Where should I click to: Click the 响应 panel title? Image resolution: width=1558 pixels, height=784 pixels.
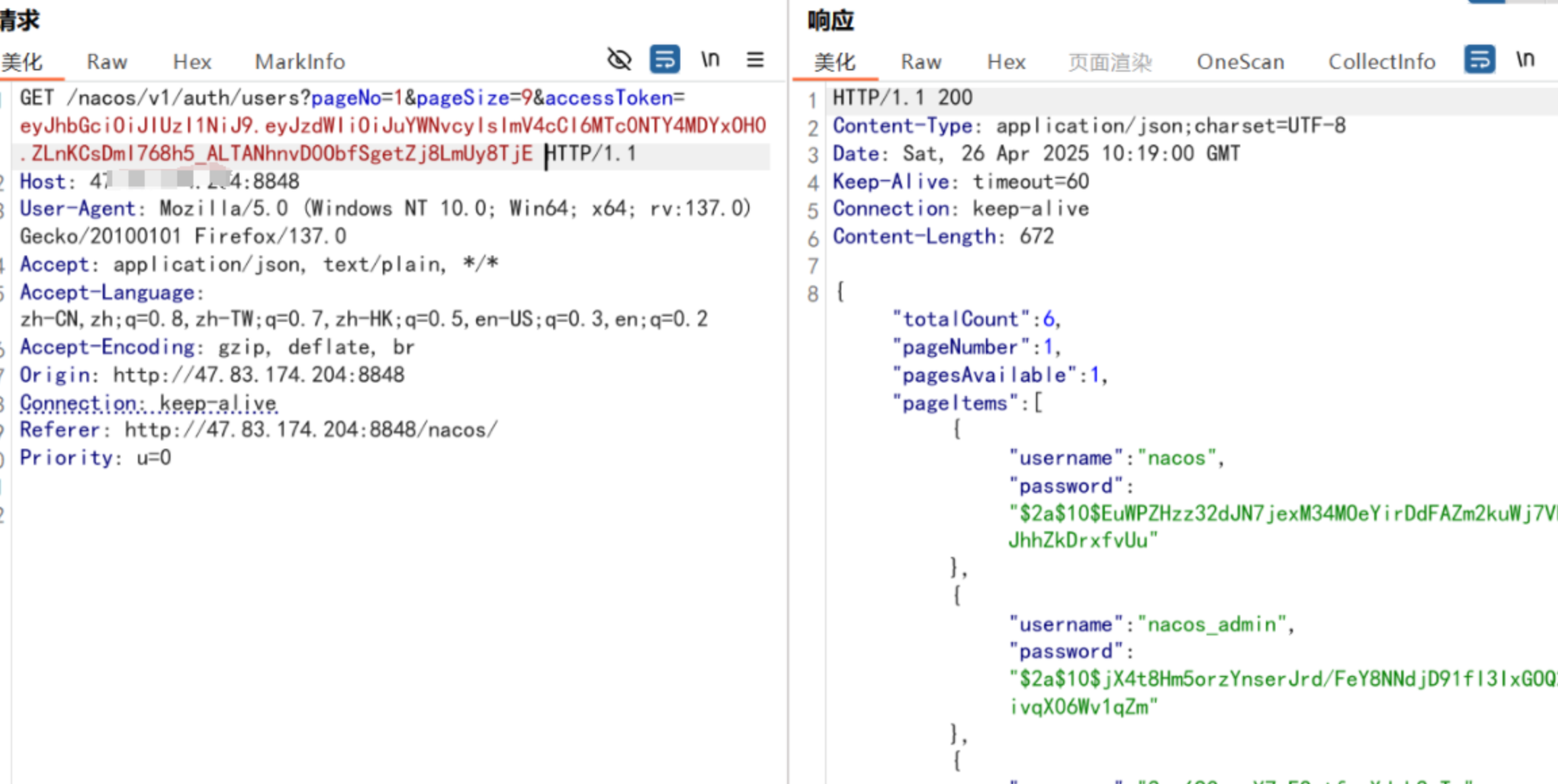[x=830, y=20]
